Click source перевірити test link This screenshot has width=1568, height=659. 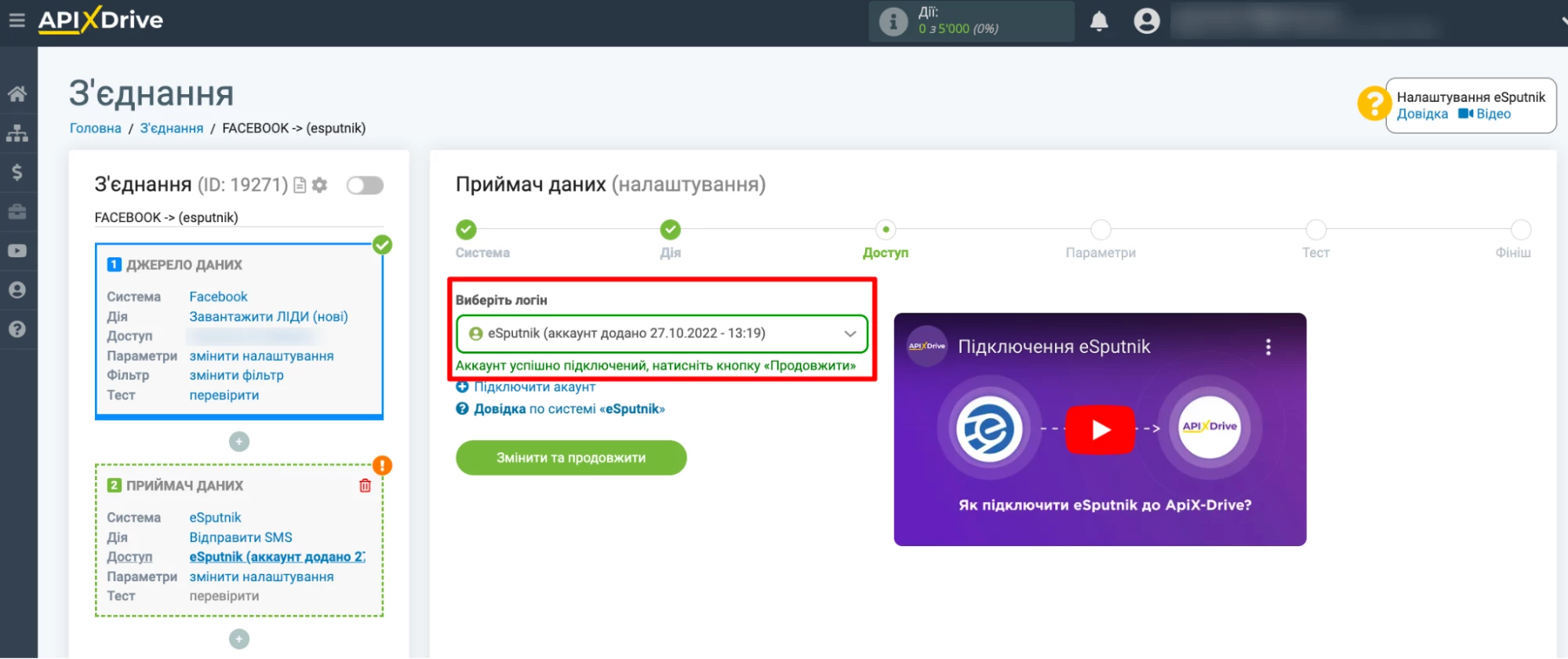pos(224,395)
